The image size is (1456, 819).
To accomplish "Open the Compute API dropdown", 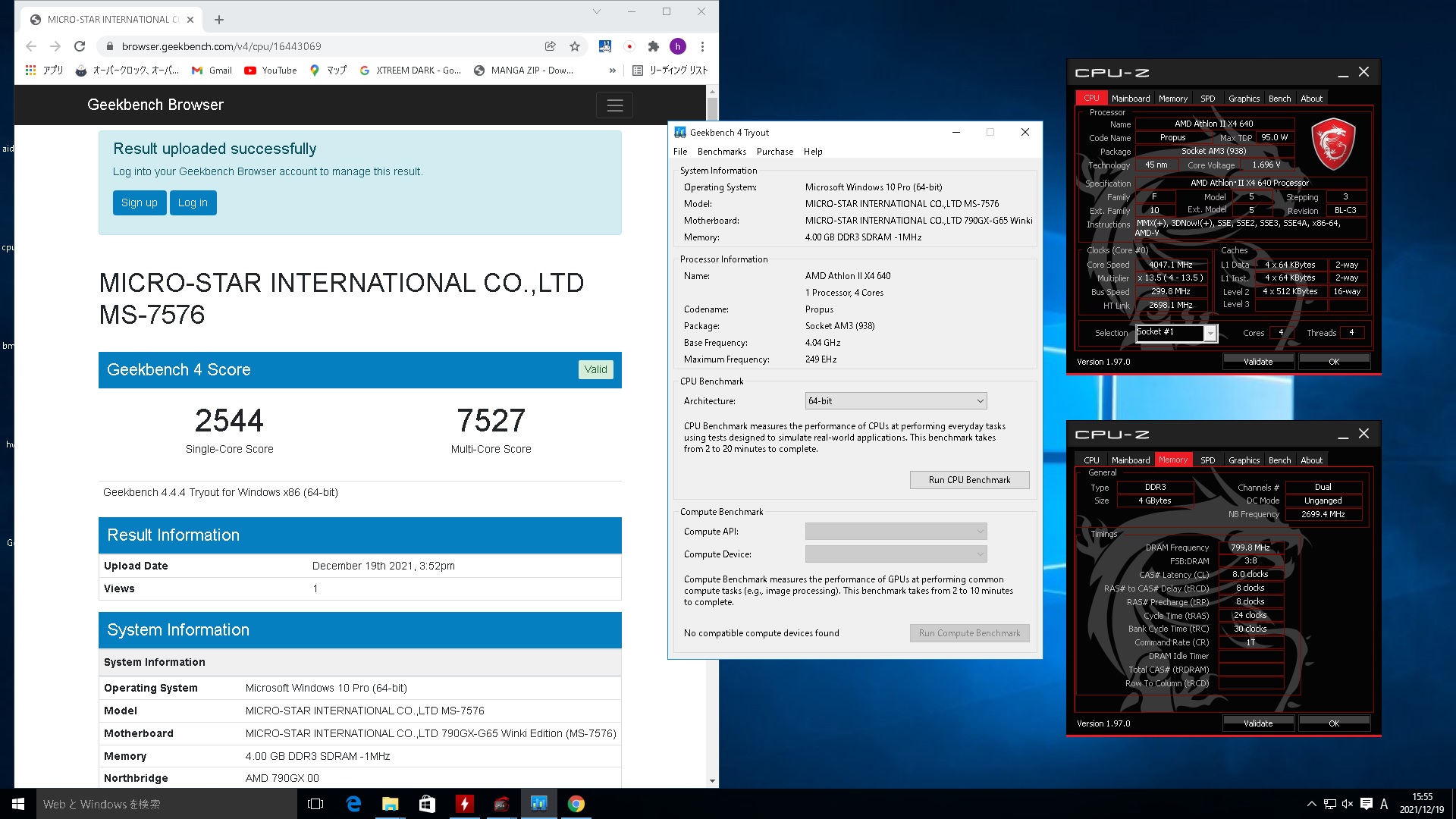I will coord(896,532).
